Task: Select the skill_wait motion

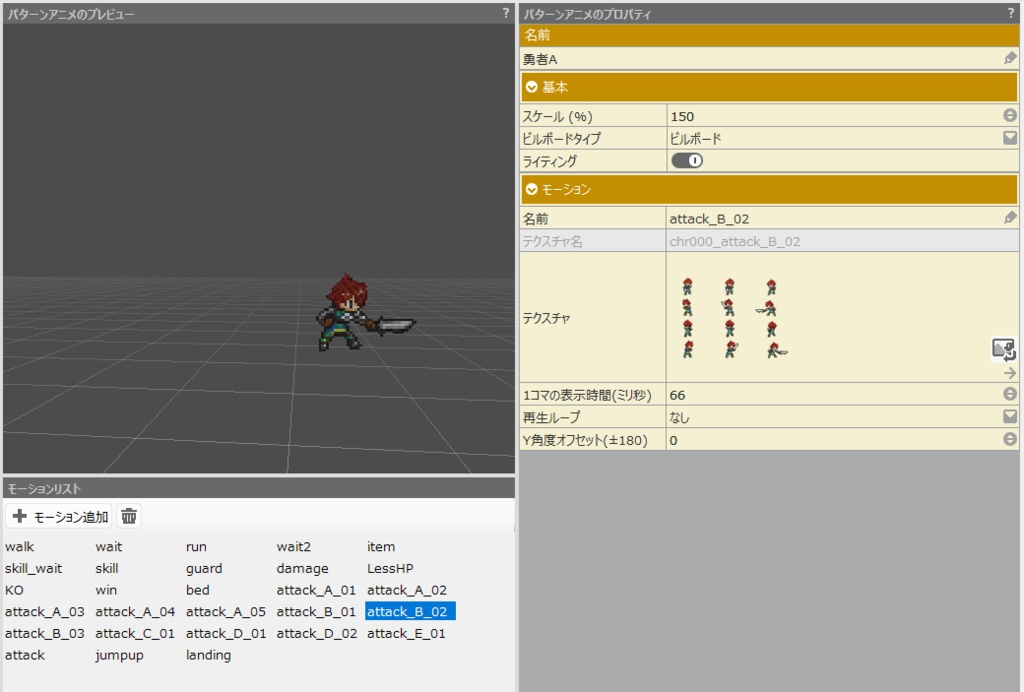Action: click(33, 568)
